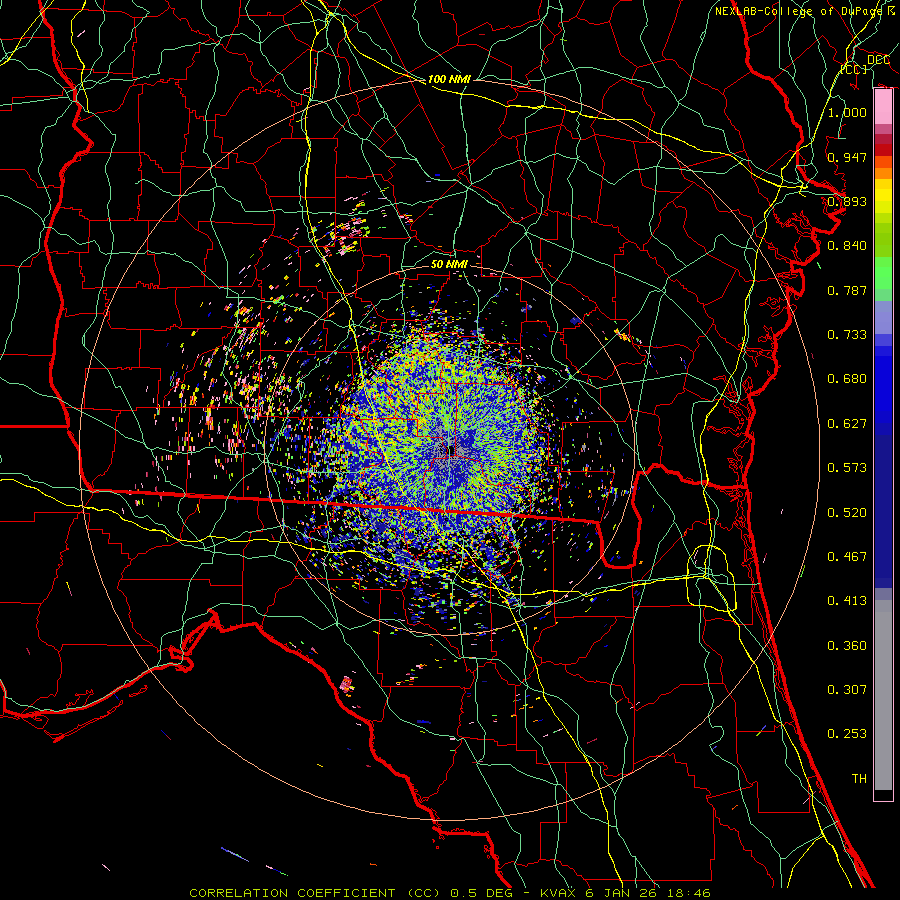This screenshot has height=900, width=900.
Task: Click the 0.840 legend value
Action: [x=847, y=246]
